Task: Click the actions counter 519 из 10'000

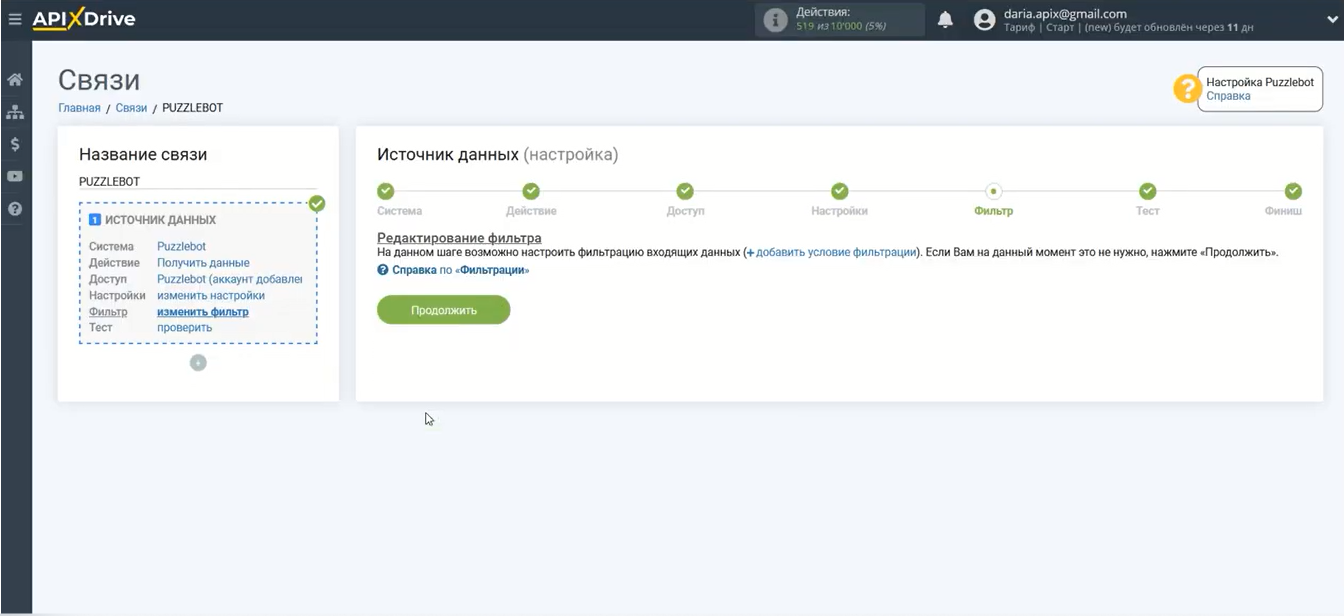Action: tap(841, 26)
